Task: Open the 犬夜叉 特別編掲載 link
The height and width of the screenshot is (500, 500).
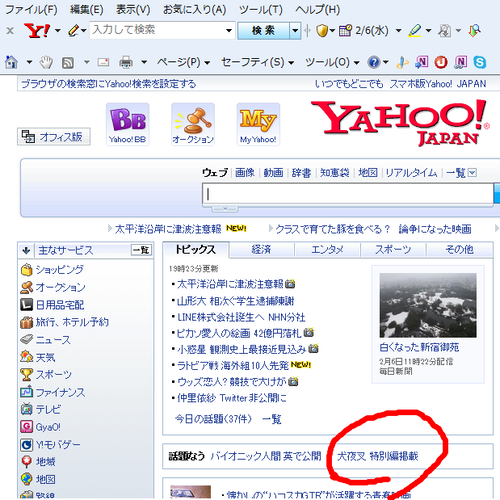Action: point(377,456)
